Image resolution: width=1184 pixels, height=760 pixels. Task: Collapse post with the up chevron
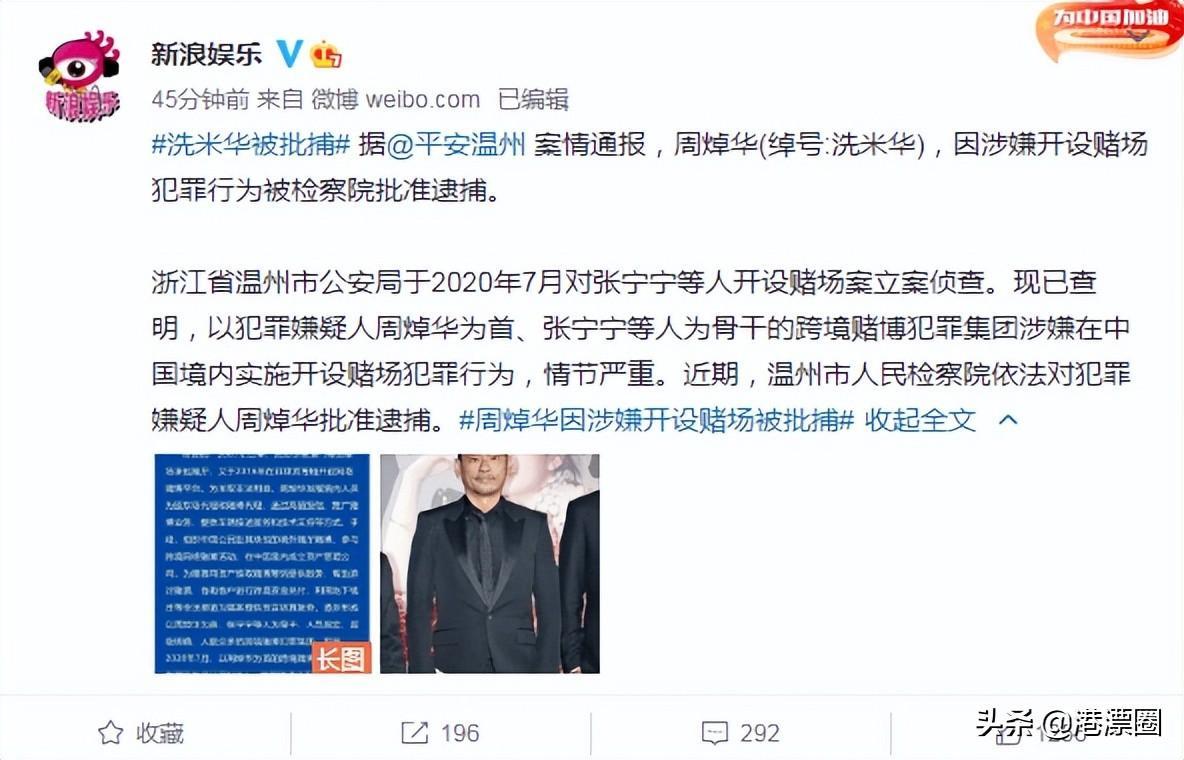1008,420
